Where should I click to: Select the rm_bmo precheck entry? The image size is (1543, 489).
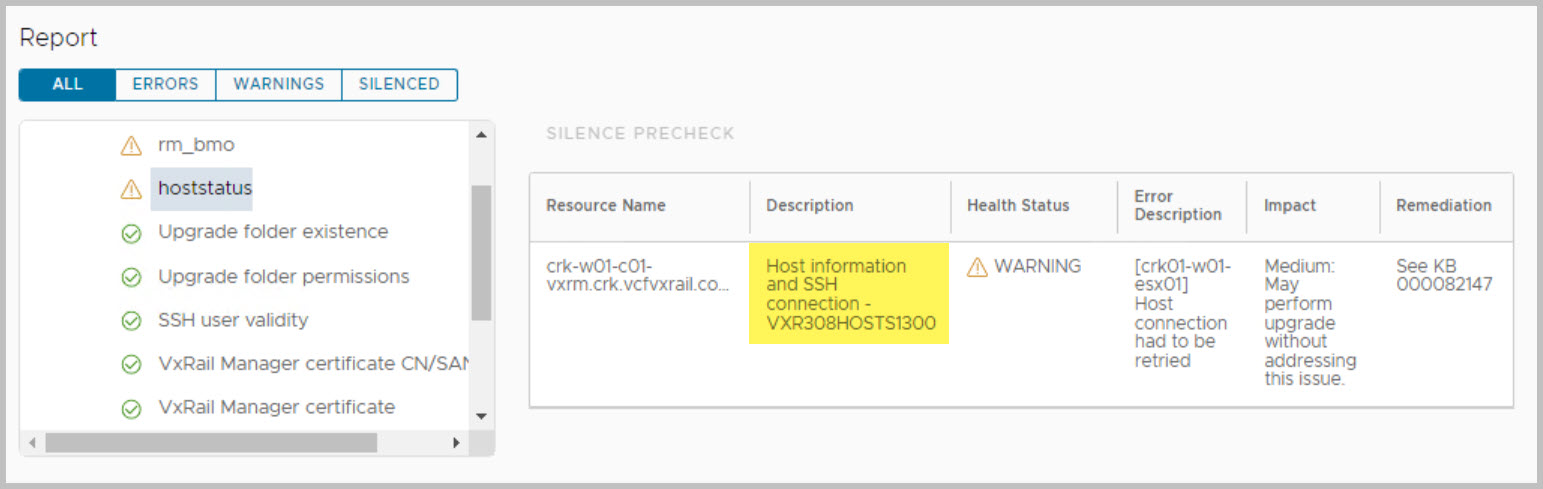point(196,145)
